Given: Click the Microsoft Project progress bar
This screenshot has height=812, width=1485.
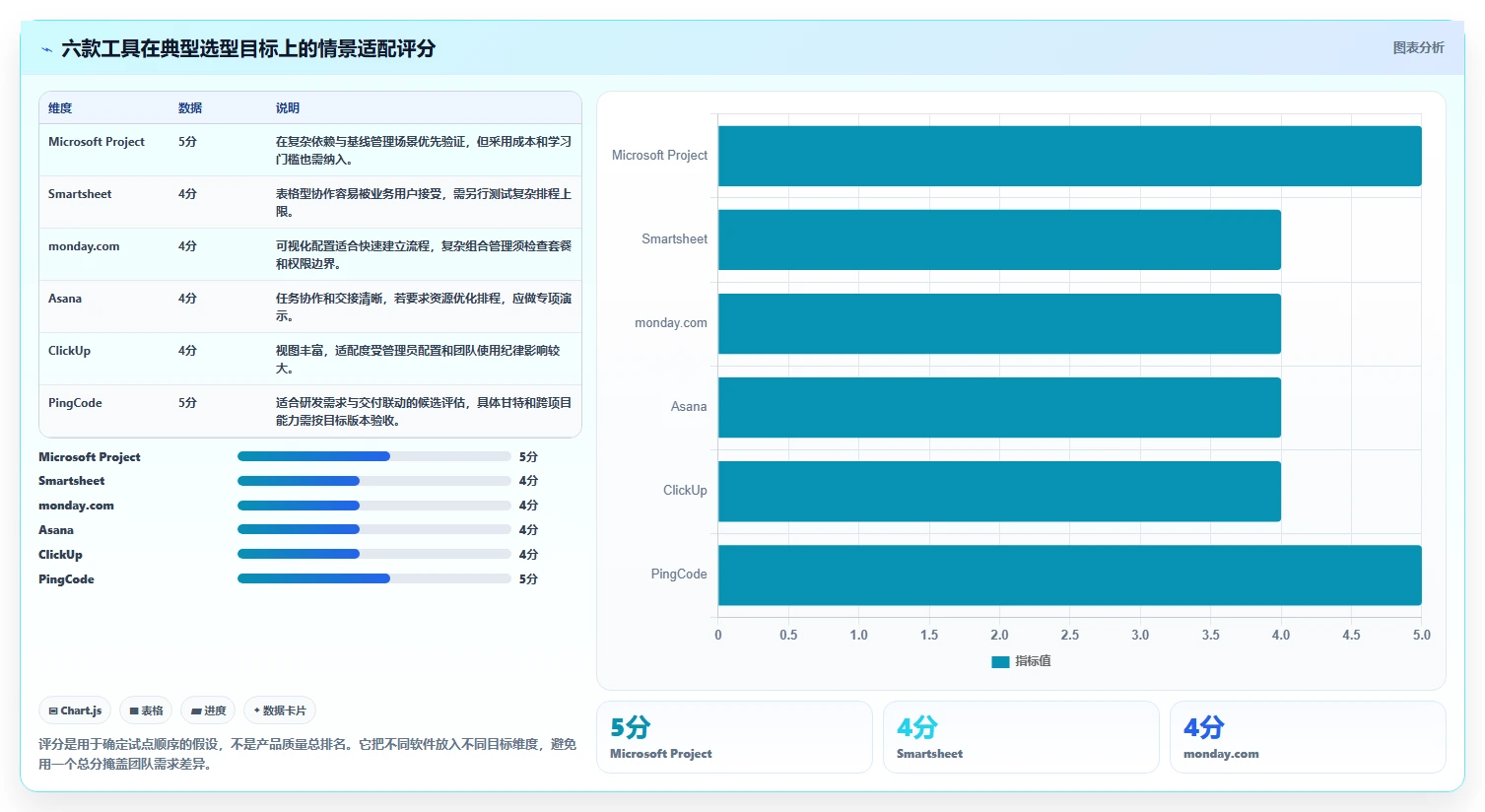Looking at the screenshot, I should click(374, 456).
